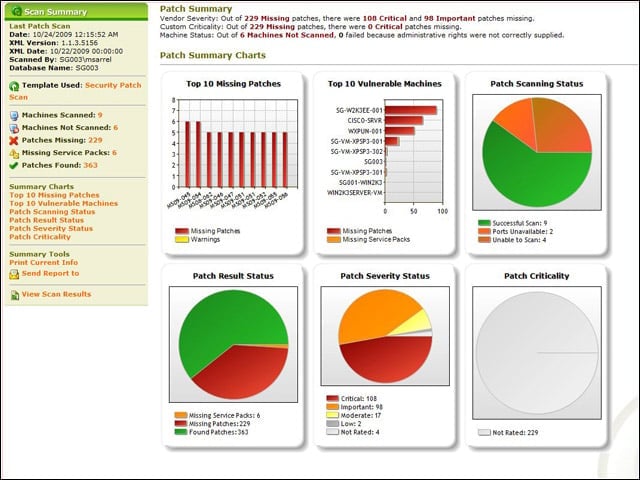Click Print Current Info
This screenshot has width=640, height=480.
(x=44, y=262)
